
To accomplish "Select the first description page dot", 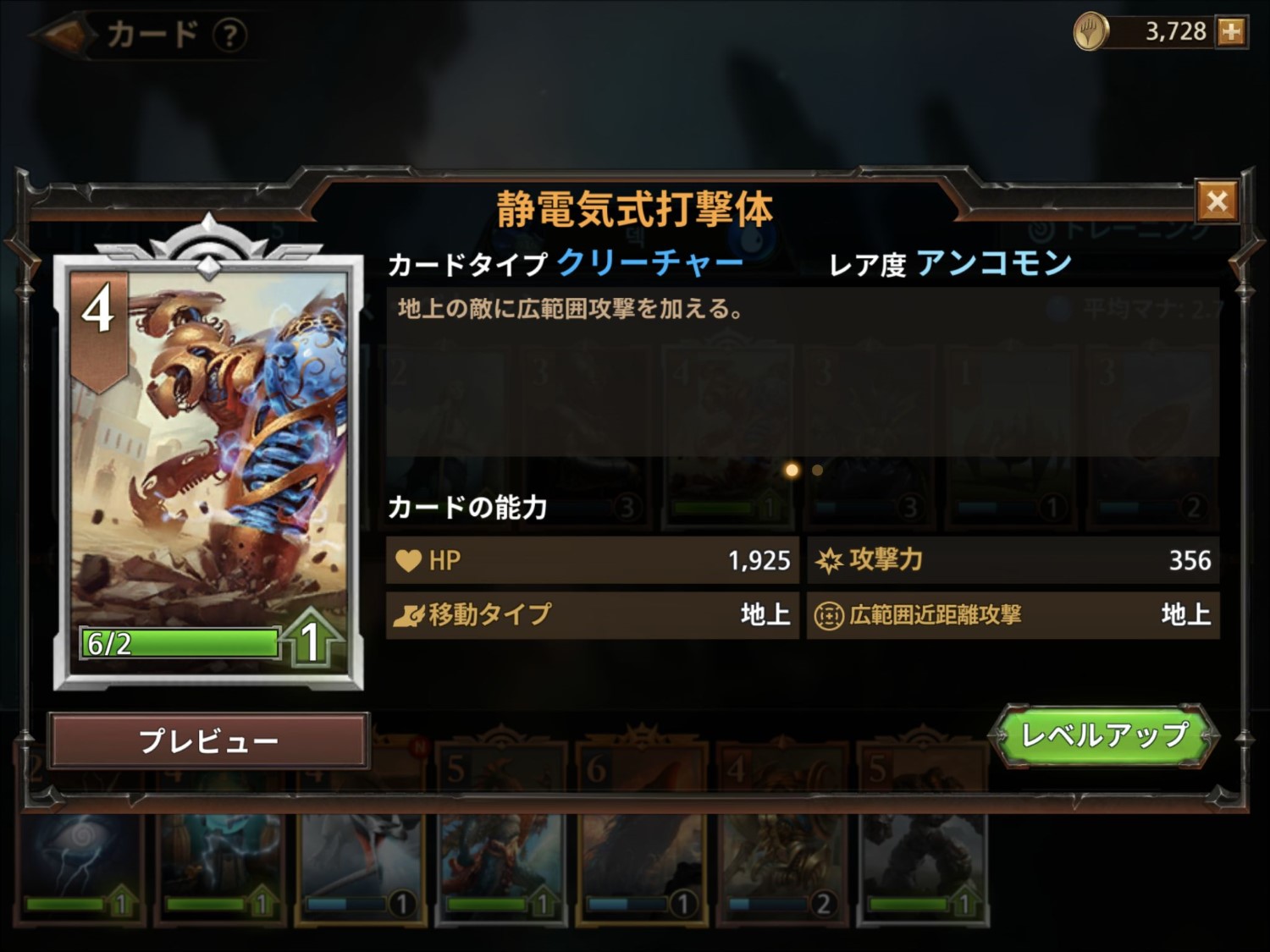I will pos(792,470).
